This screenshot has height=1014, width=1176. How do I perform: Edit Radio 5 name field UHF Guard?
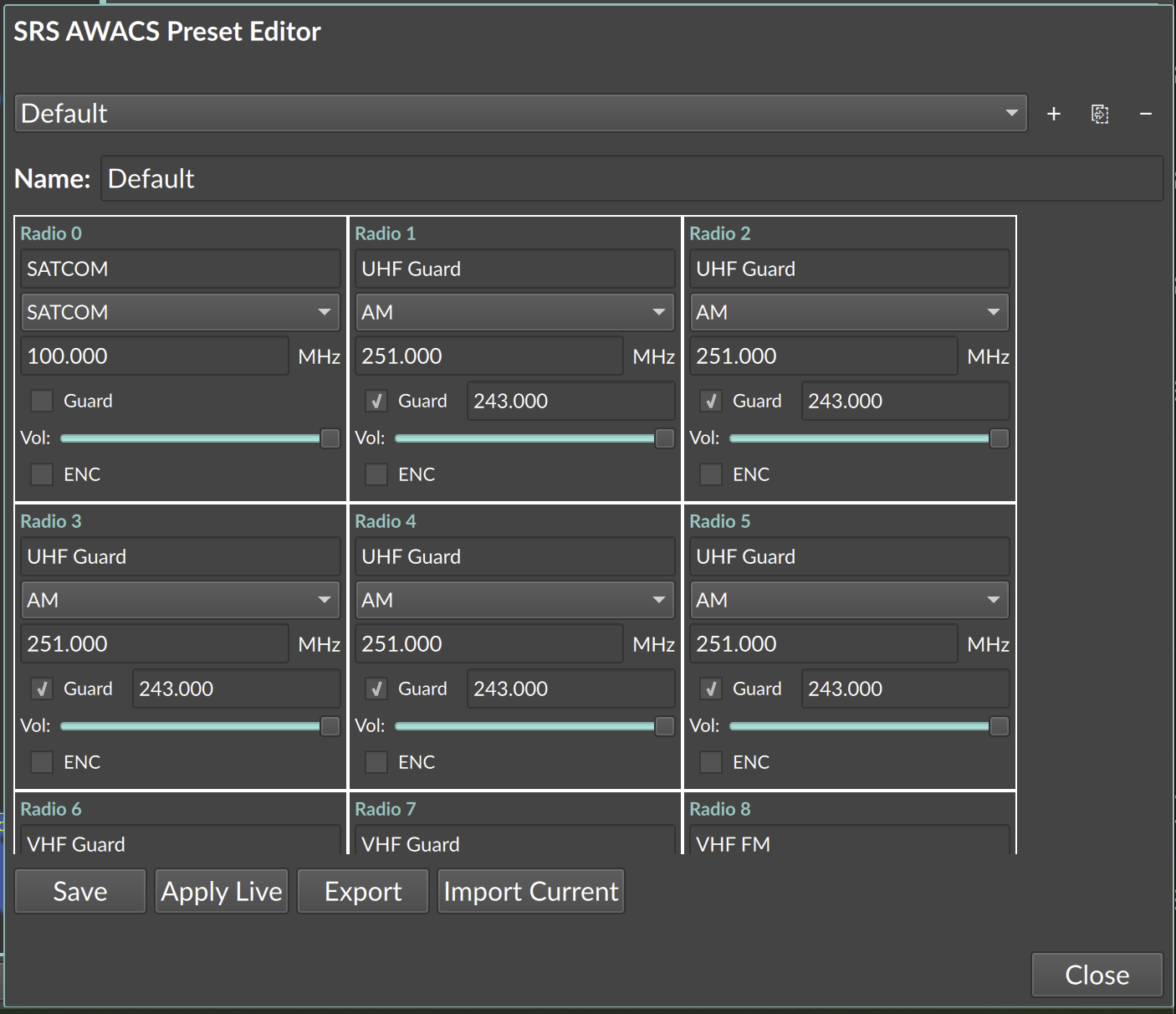[849, 556]
